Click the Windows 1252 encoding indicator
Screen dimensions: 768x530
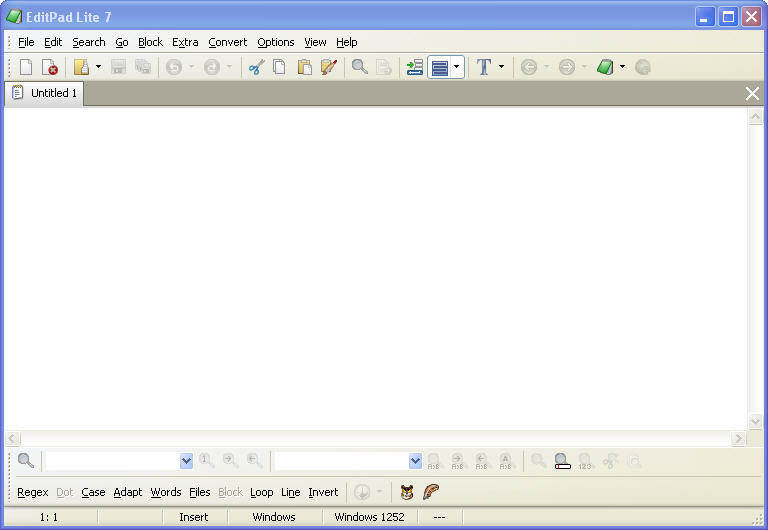[369, 517]
